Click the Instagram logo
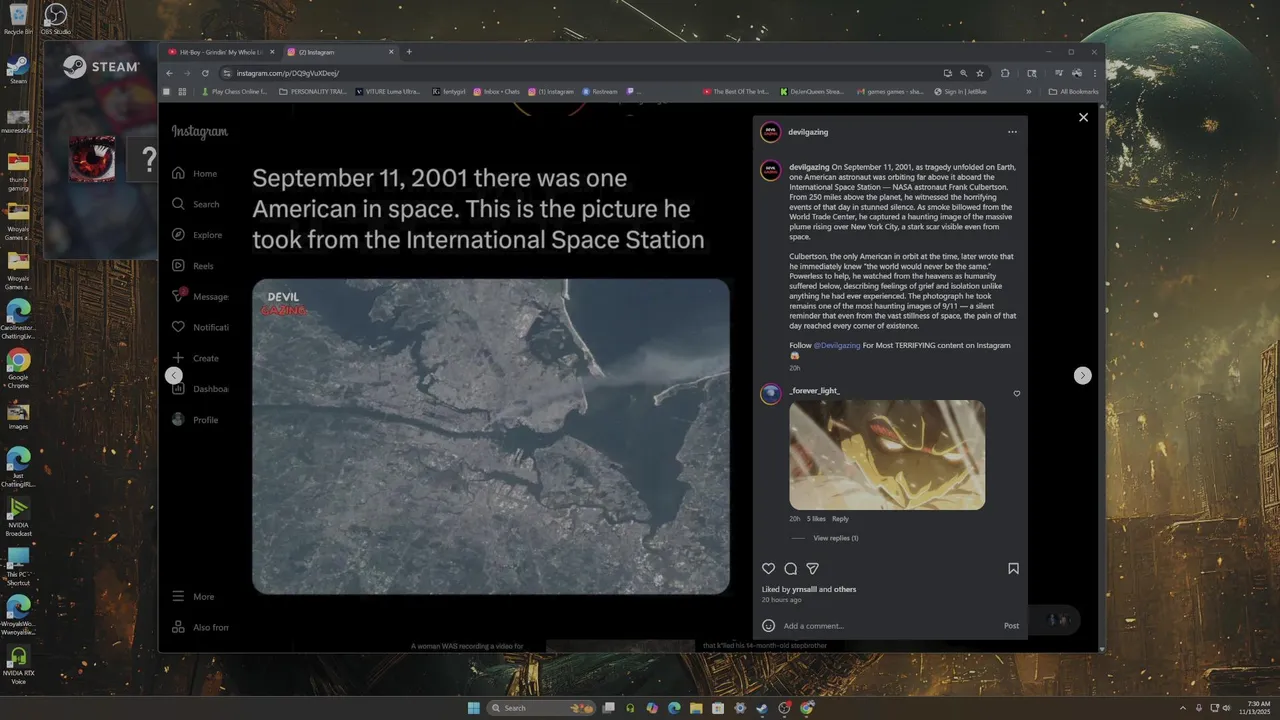 [x=199, y=132]
